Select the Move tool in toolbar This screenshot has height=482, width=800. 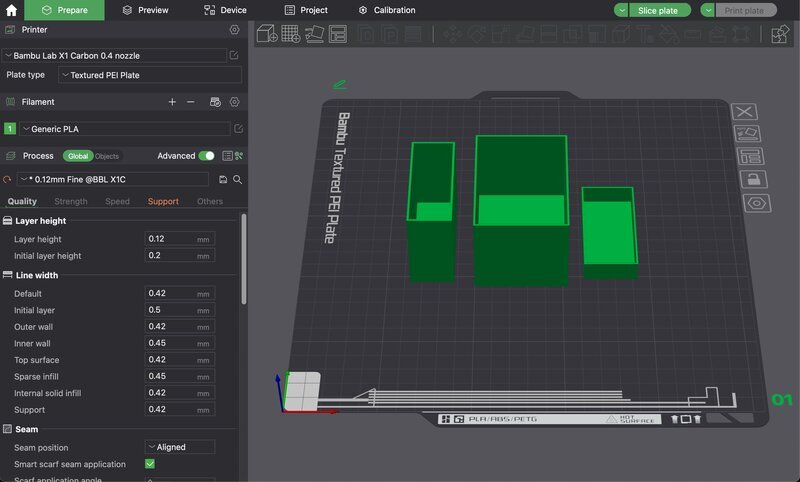[x=452, y=34]
